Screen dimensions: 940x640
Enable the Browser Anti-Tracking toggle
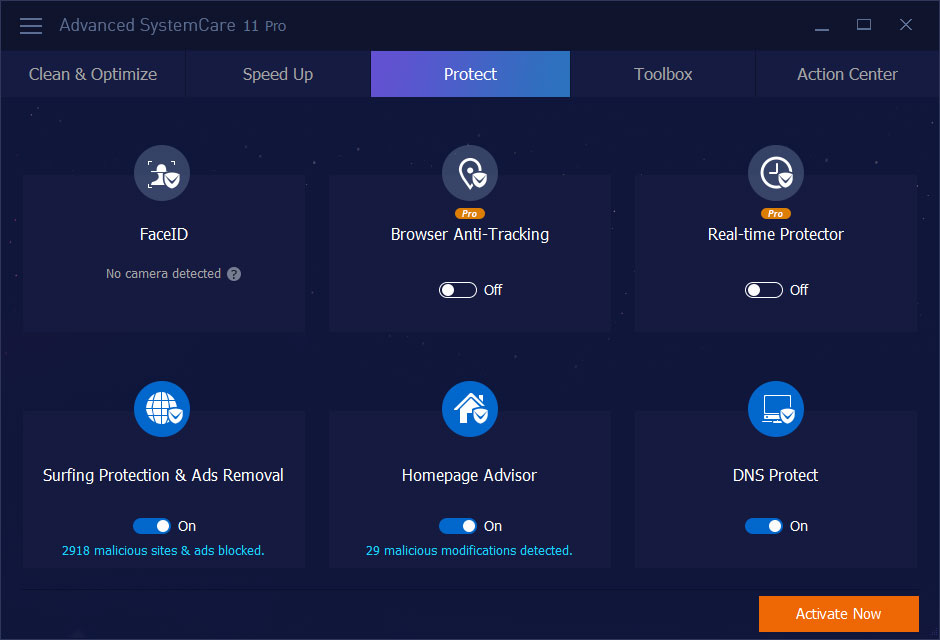[x=458, y=290]
